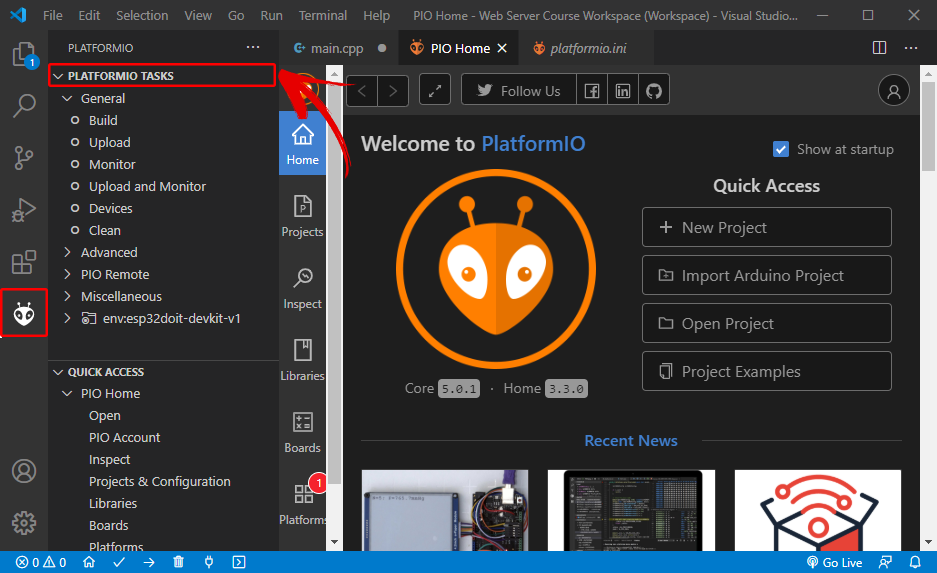This screenshot has height=573, width=937.
Task: Click the feedback icon in status bar
Action: point(885,562)
